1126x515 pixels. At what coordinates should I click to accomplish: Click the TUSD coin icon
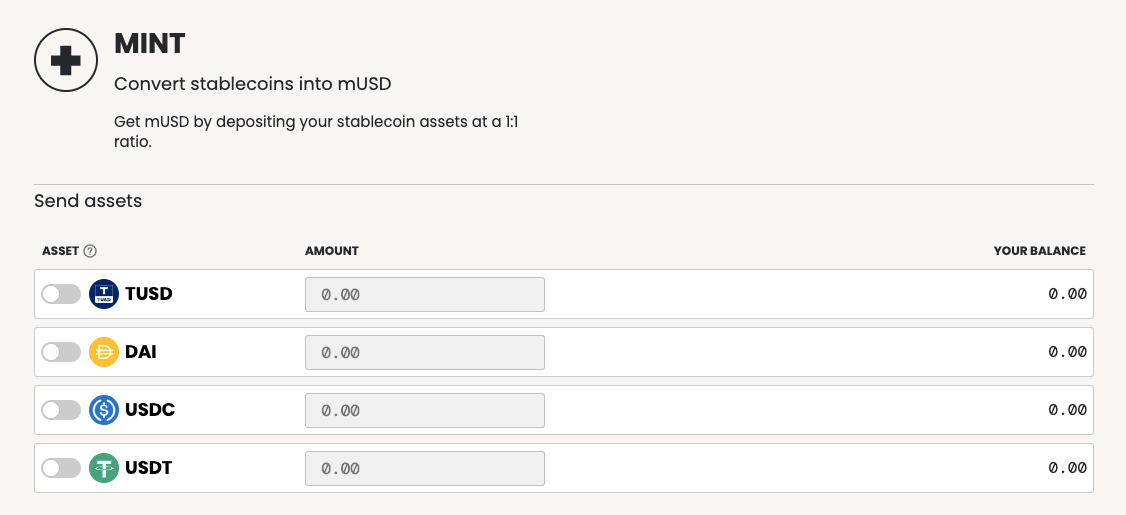(104, 294)
